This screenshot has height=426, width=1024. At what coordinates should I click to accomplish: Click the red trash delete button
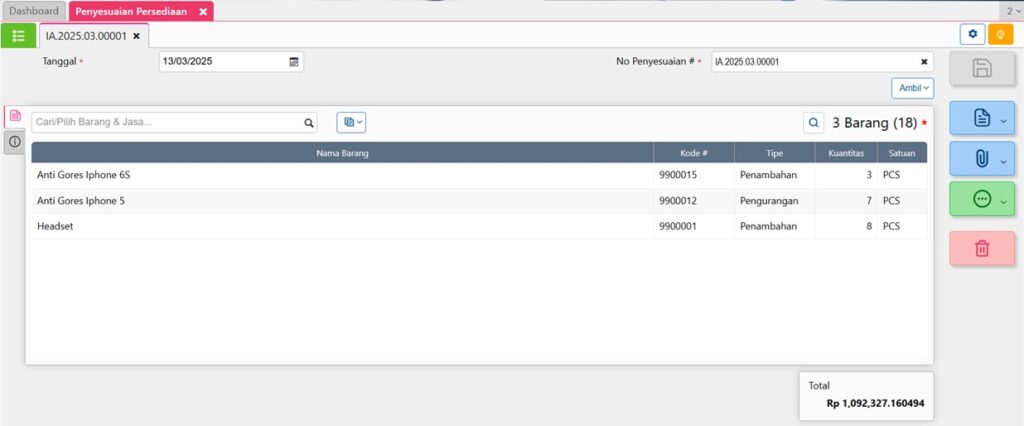981,248
